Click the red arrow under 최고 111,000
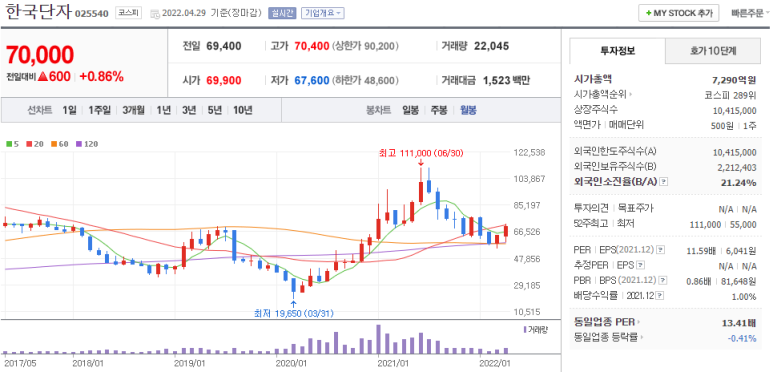This screenshot has width=773, height=372. coord(421,163)
